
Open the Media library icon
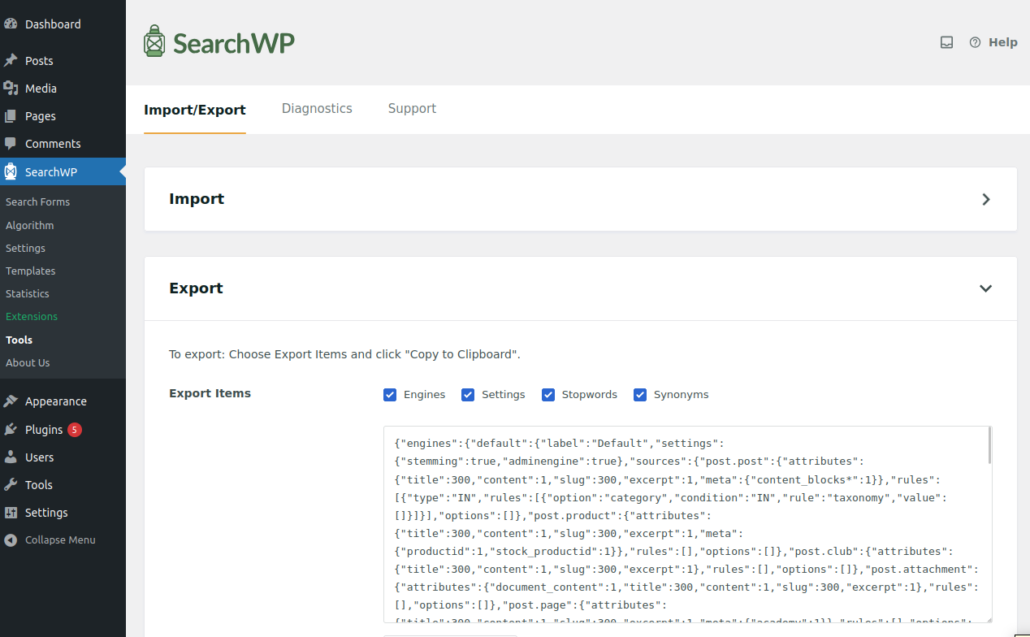[x=11, y=88]
